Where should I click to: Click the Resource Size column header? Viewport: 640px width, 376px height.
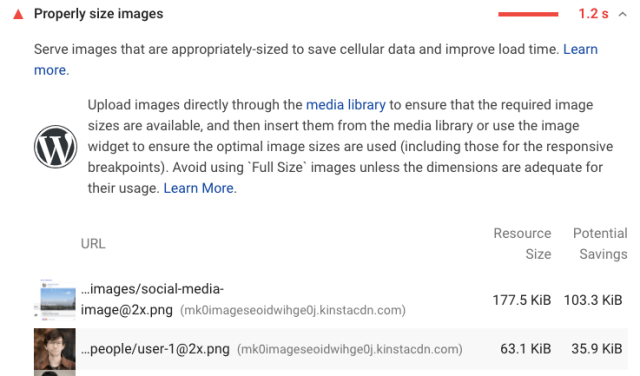coord(522,244)
